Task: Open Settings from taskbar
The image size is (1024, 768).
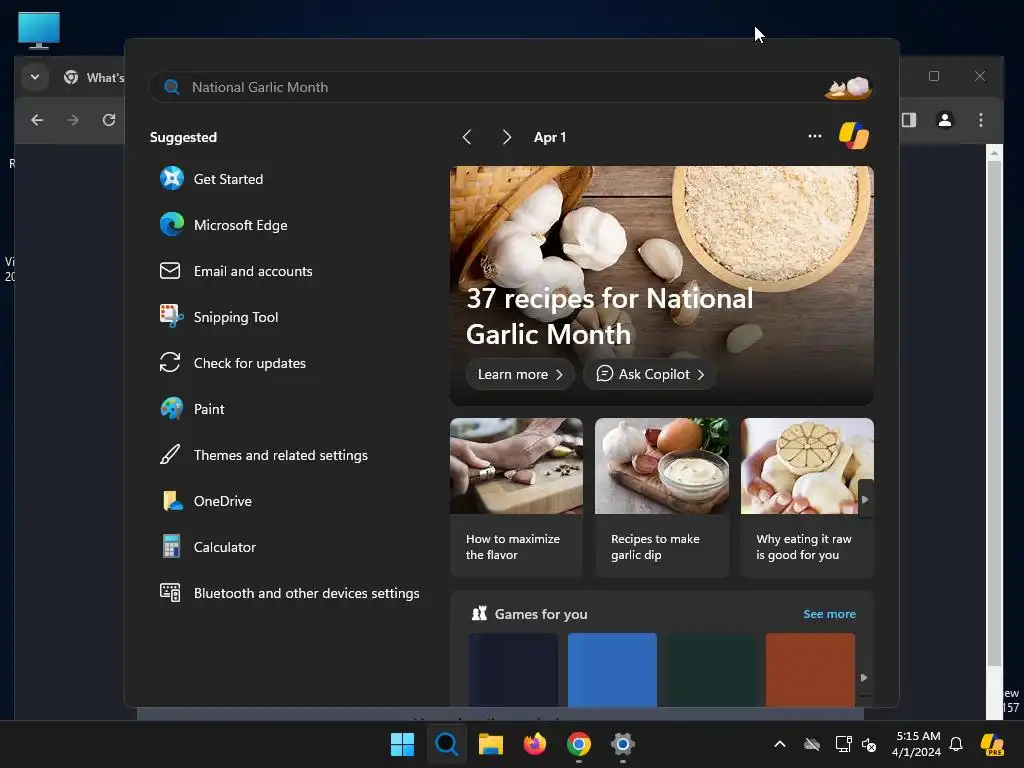Action: [x=623, y=744]
